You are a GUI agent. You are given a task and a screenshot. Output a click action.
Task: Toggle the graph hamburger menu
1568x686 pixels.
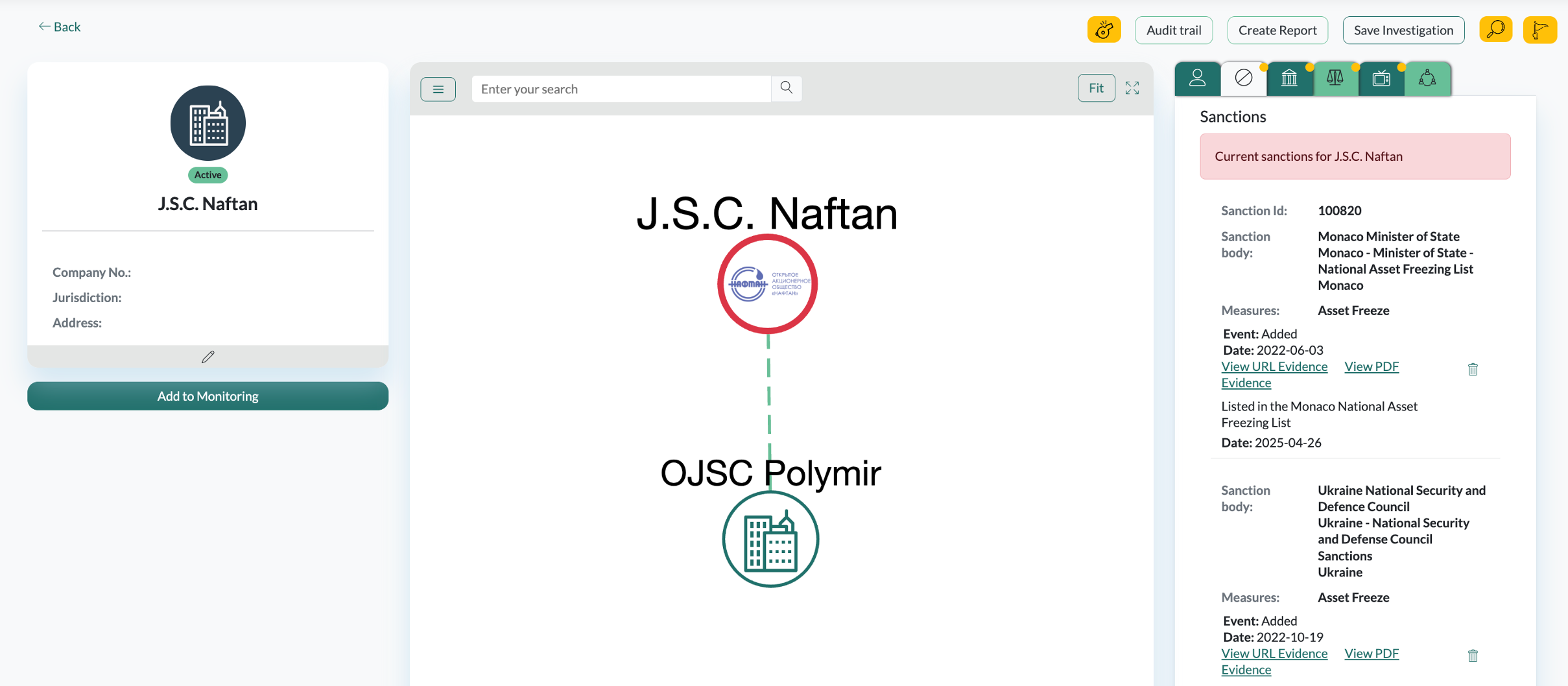coord(438,89)
